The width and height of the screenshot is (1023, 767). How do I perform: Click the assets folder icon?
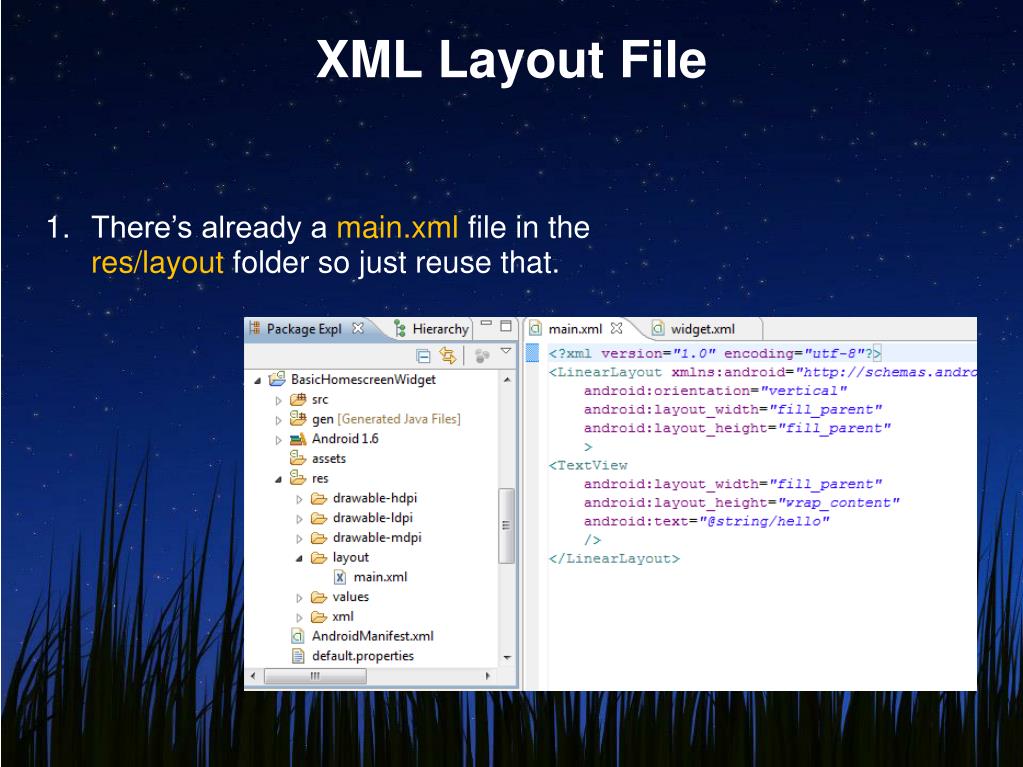298,458
